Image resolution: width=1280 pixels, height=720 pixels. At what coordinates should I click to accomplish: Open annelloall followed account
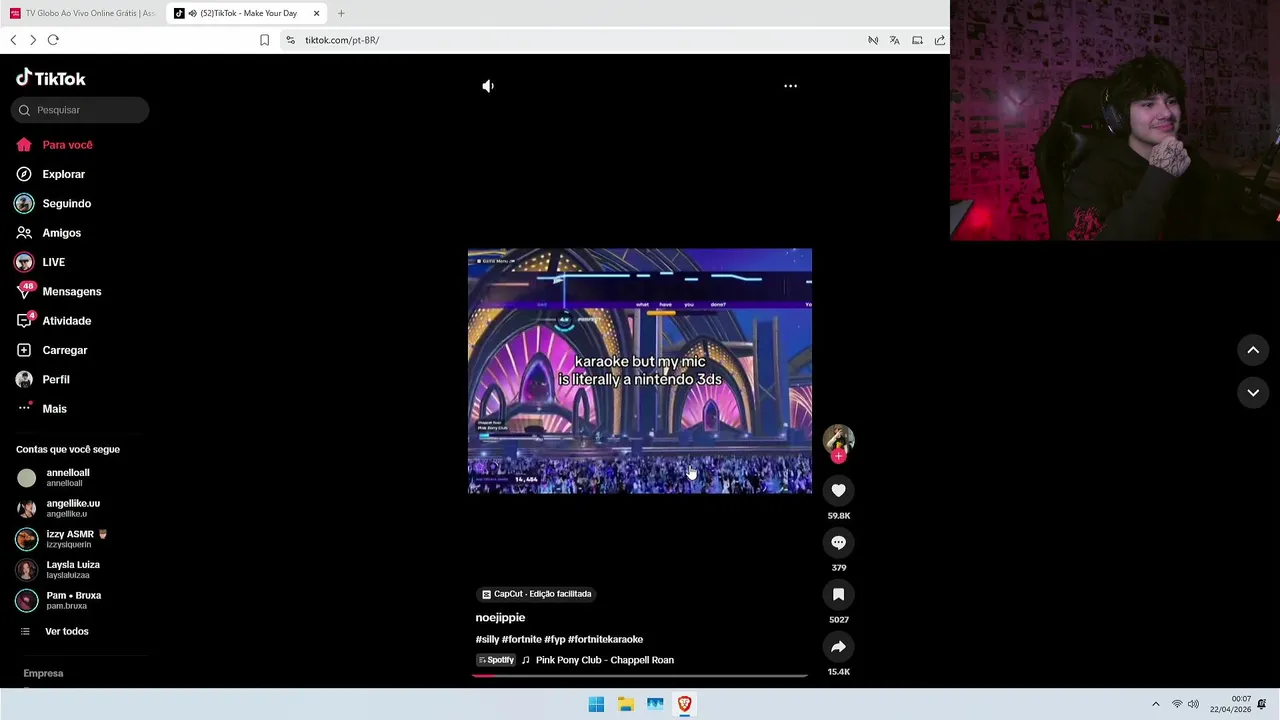68,477
